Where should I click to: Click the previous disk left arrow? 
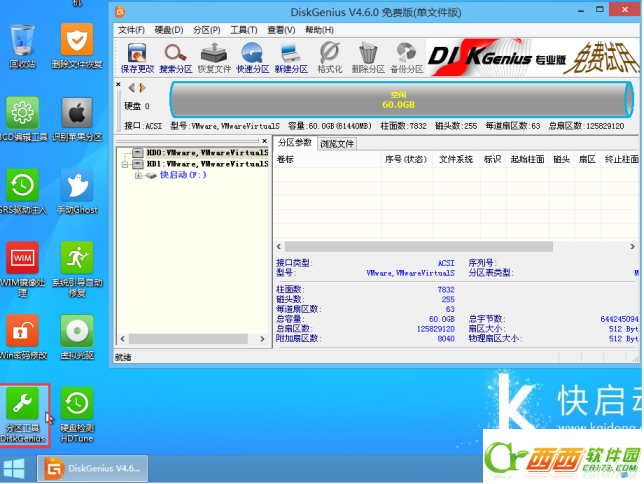[x=132, y=88]
